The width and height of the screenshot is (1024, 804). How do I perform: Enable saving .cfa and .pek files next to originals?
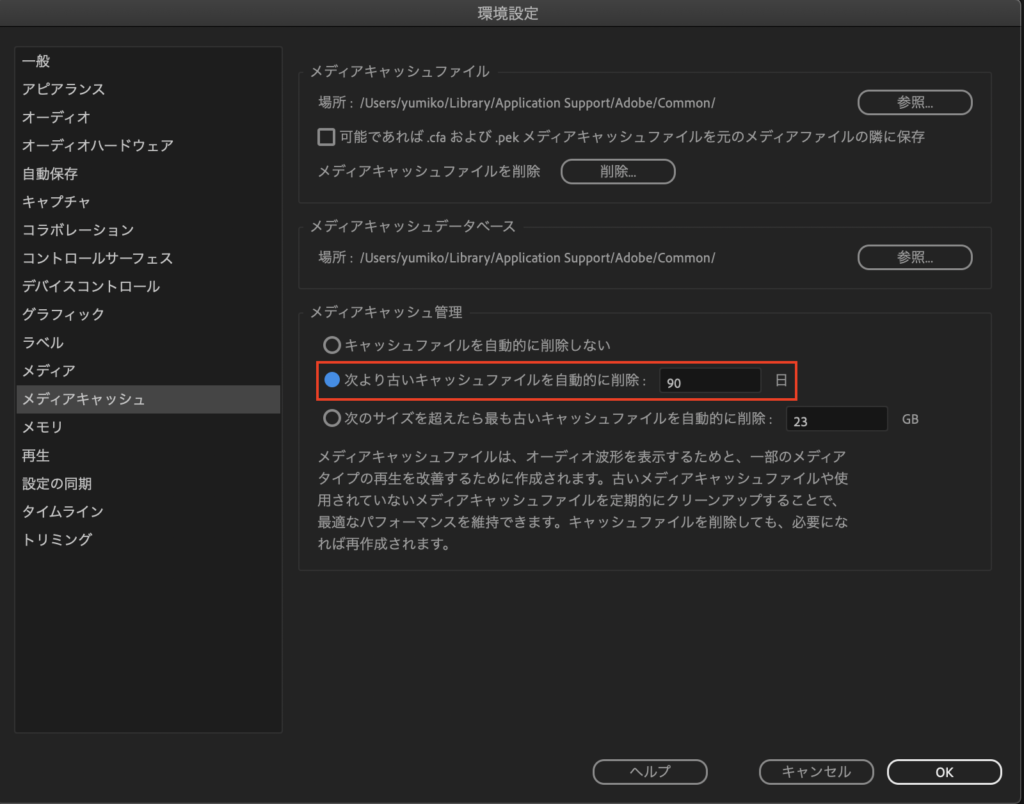pos(326,137)
